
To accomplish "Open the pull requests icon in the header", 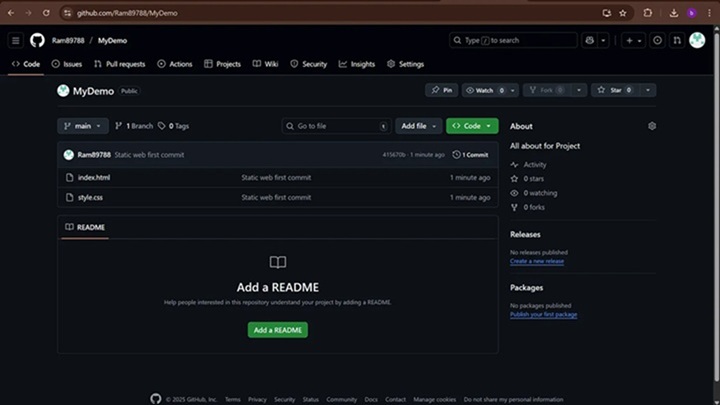I will pyautogui.click(x=677, y=40).
